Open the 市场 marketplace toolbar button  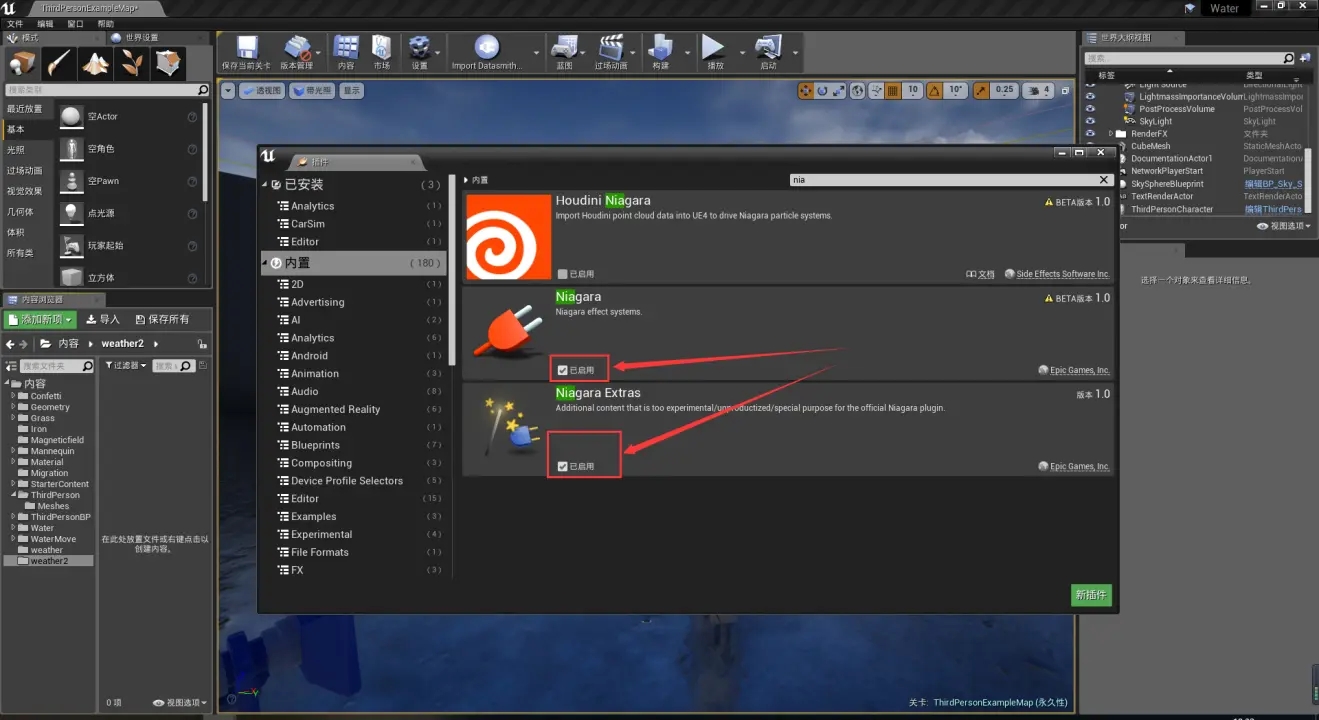pos(382,53)
